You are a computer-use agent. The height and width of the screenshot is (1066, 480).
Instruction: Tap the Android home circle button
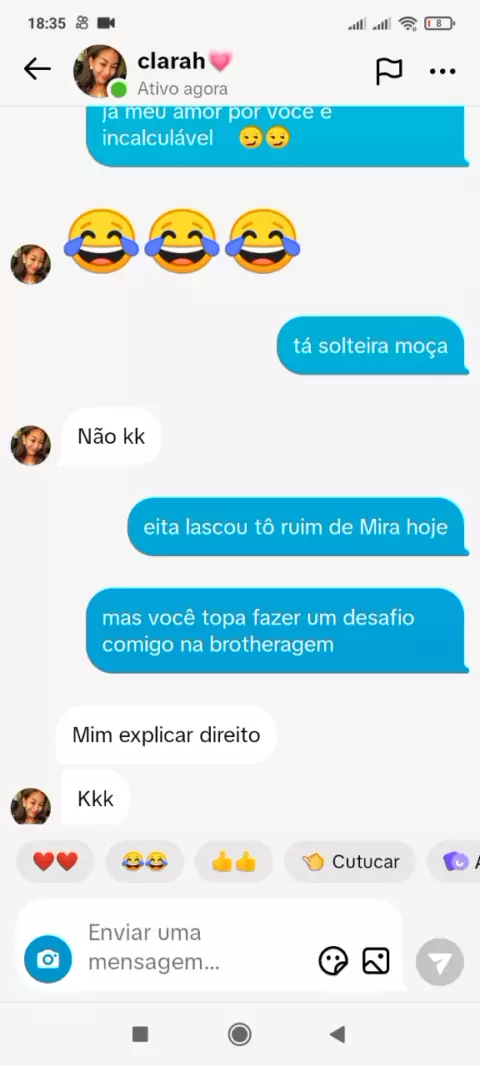(x=239, y=1035)
